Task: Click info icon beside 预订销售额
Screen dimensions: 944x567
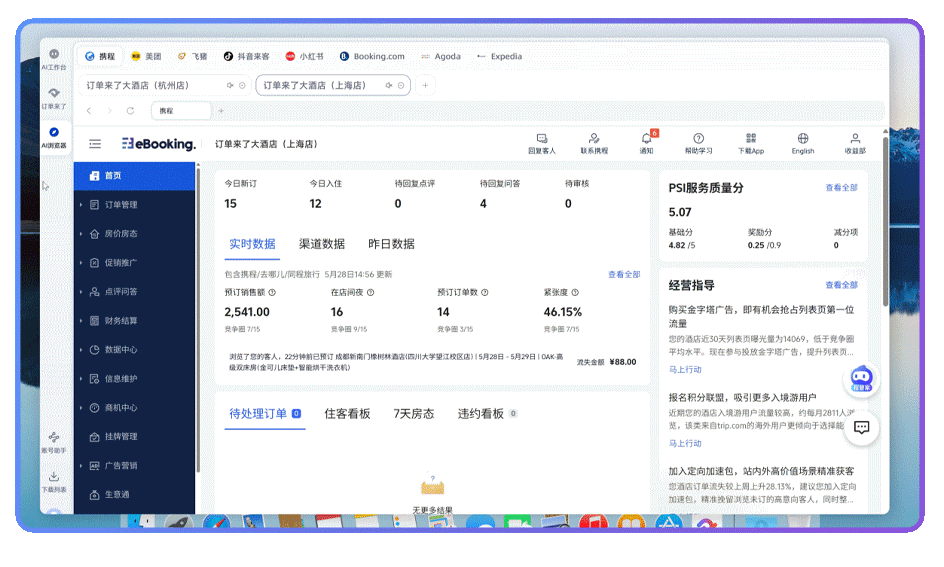Action: (x=272, y=293)
